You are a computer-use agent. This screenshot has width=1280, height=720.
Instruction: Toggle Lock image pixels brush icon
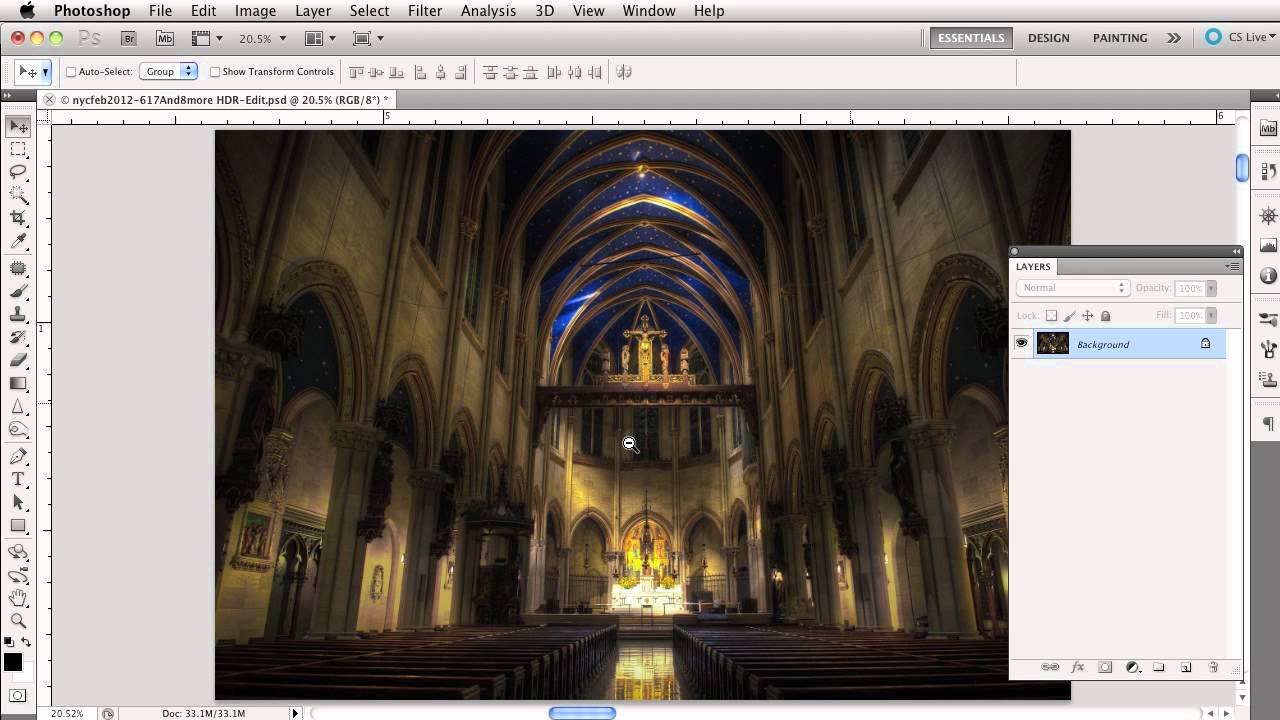click(x=1069, y=316)
